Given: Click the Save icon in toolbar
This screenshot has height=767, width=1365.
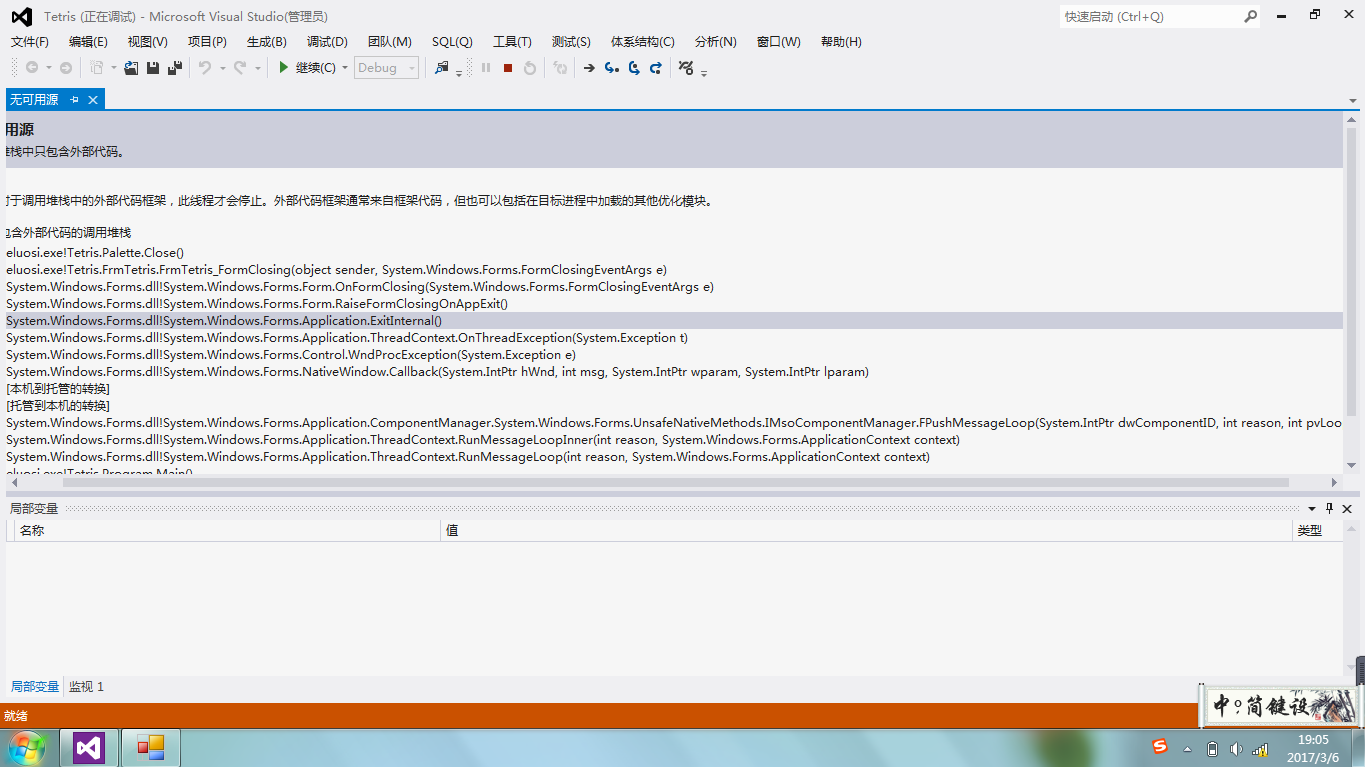Looking at the screenshot, I should pos(153,68).
